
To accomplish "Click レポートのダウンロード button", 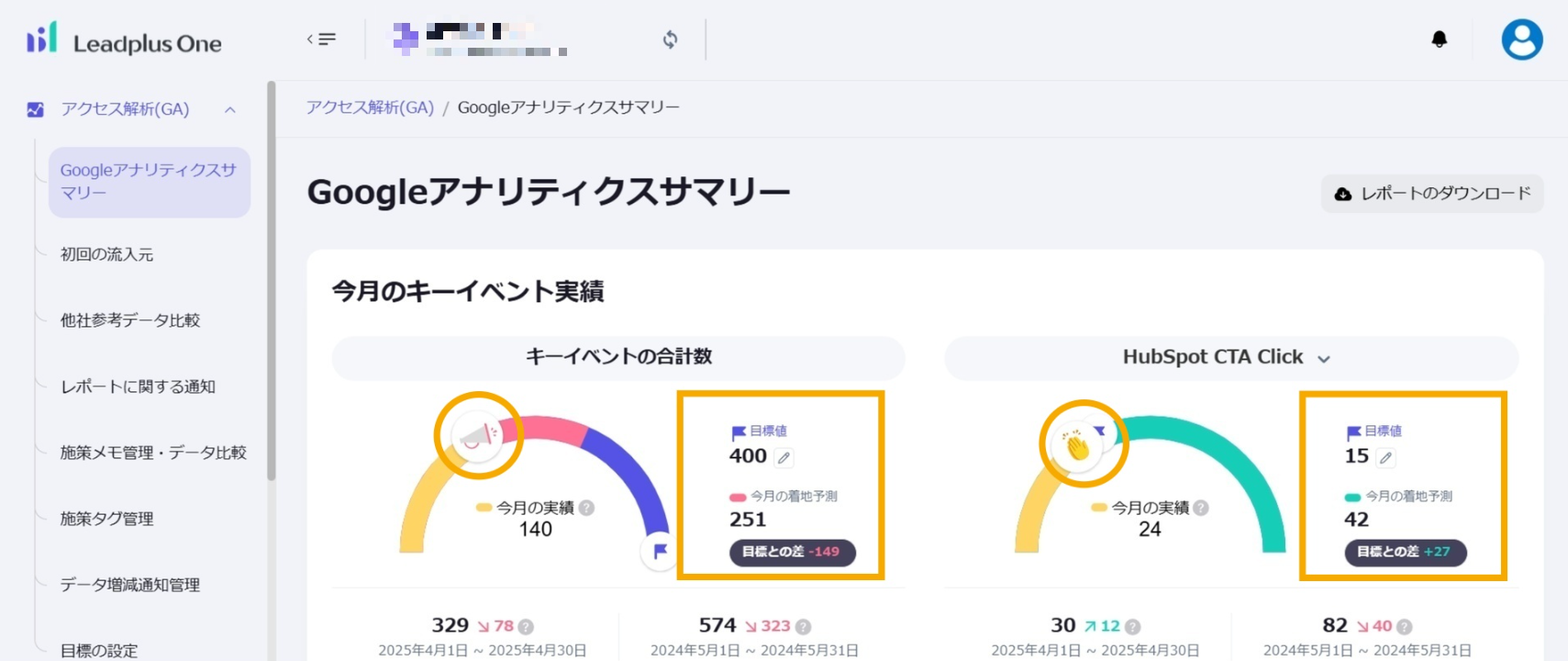I will (1431, 194).
